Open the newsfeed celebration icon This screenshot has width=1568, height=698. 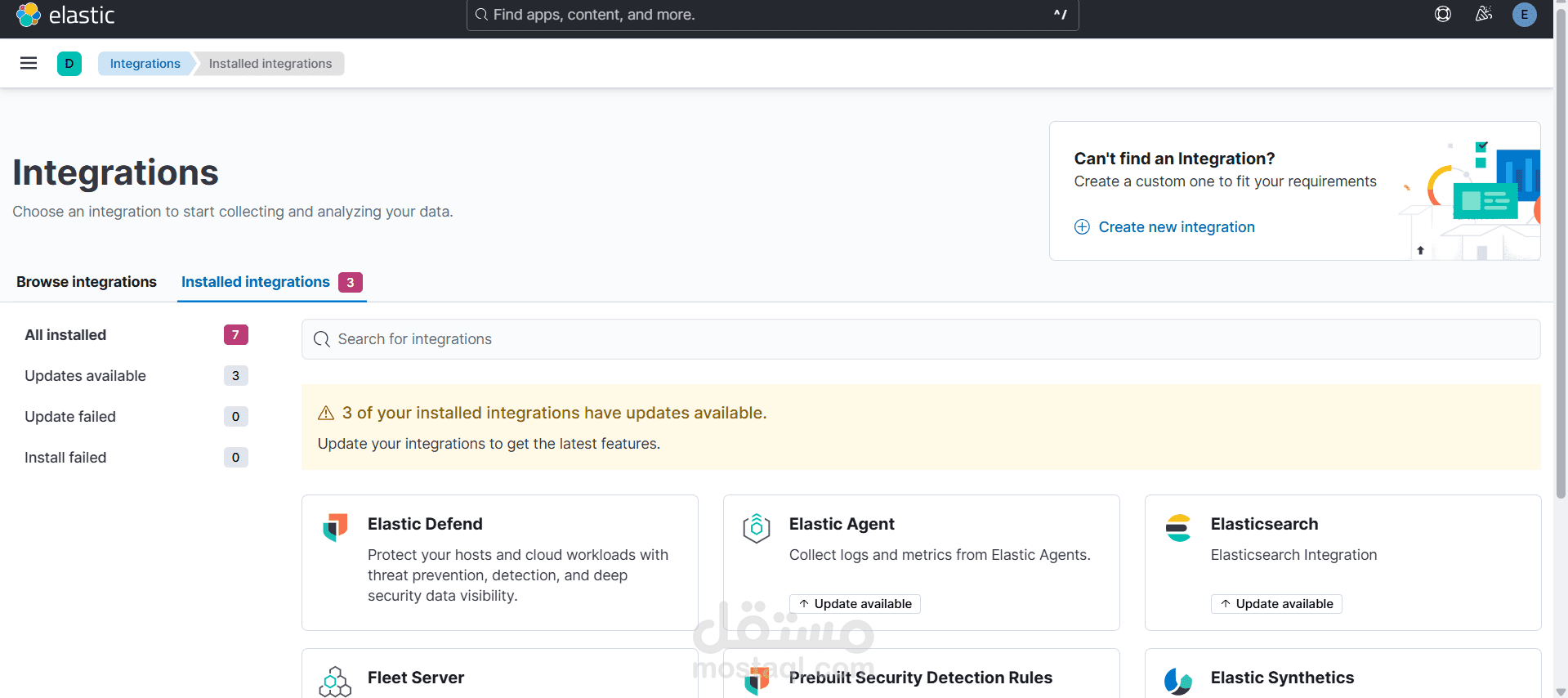click(x=1484, y=14)
